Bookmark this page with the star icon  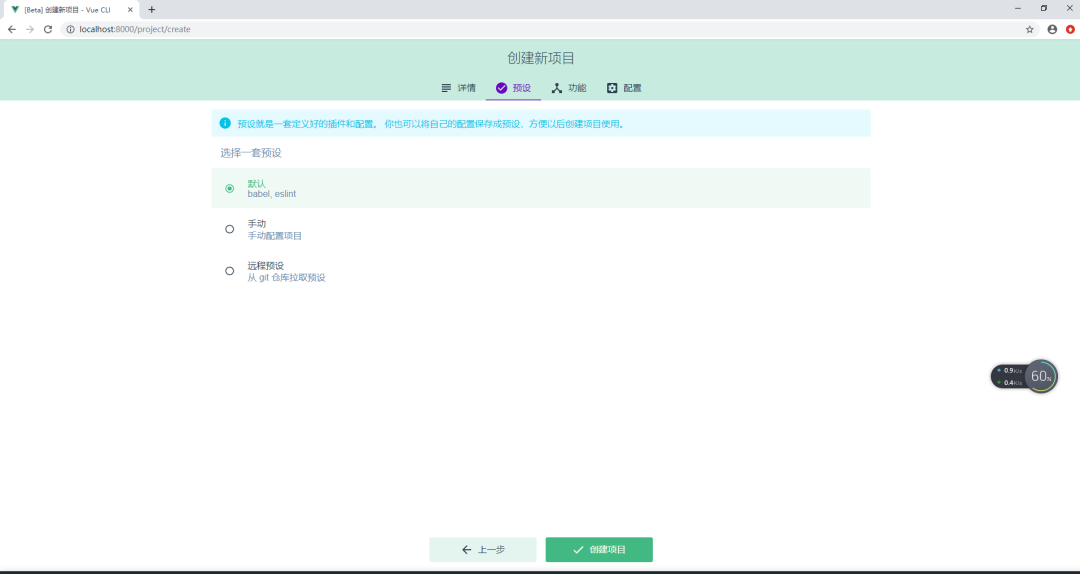[1030, 29]
